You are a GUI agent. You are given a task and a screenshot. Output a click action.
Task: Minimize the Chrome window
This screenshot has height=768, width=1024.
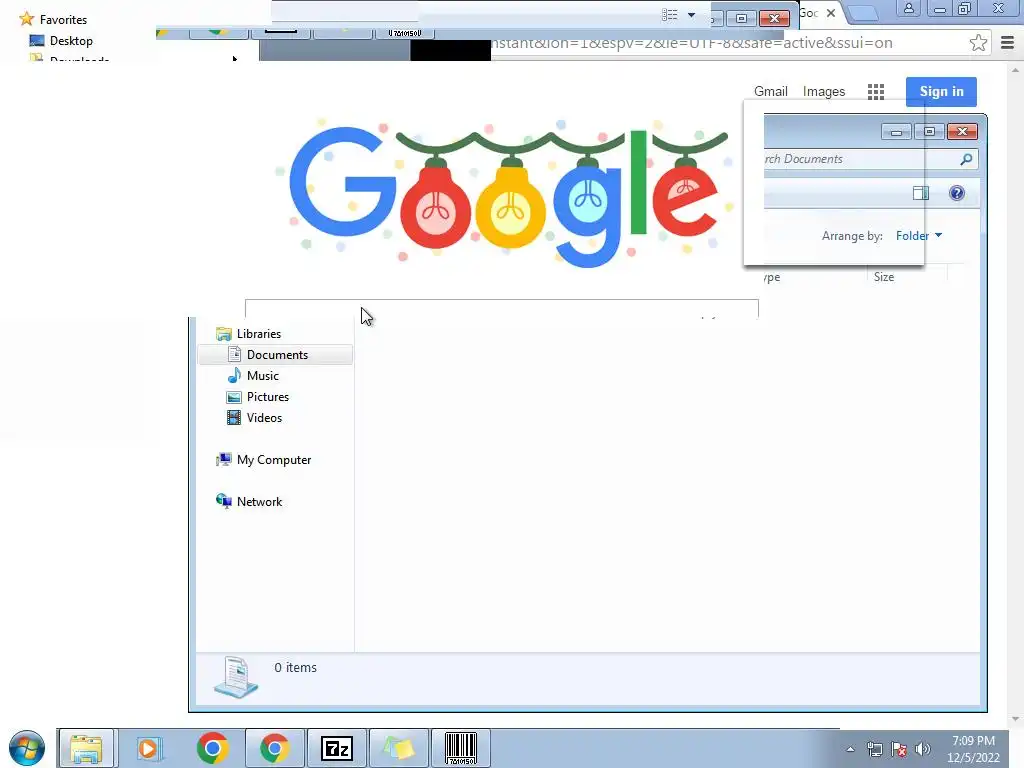click(x=939, y=9)
